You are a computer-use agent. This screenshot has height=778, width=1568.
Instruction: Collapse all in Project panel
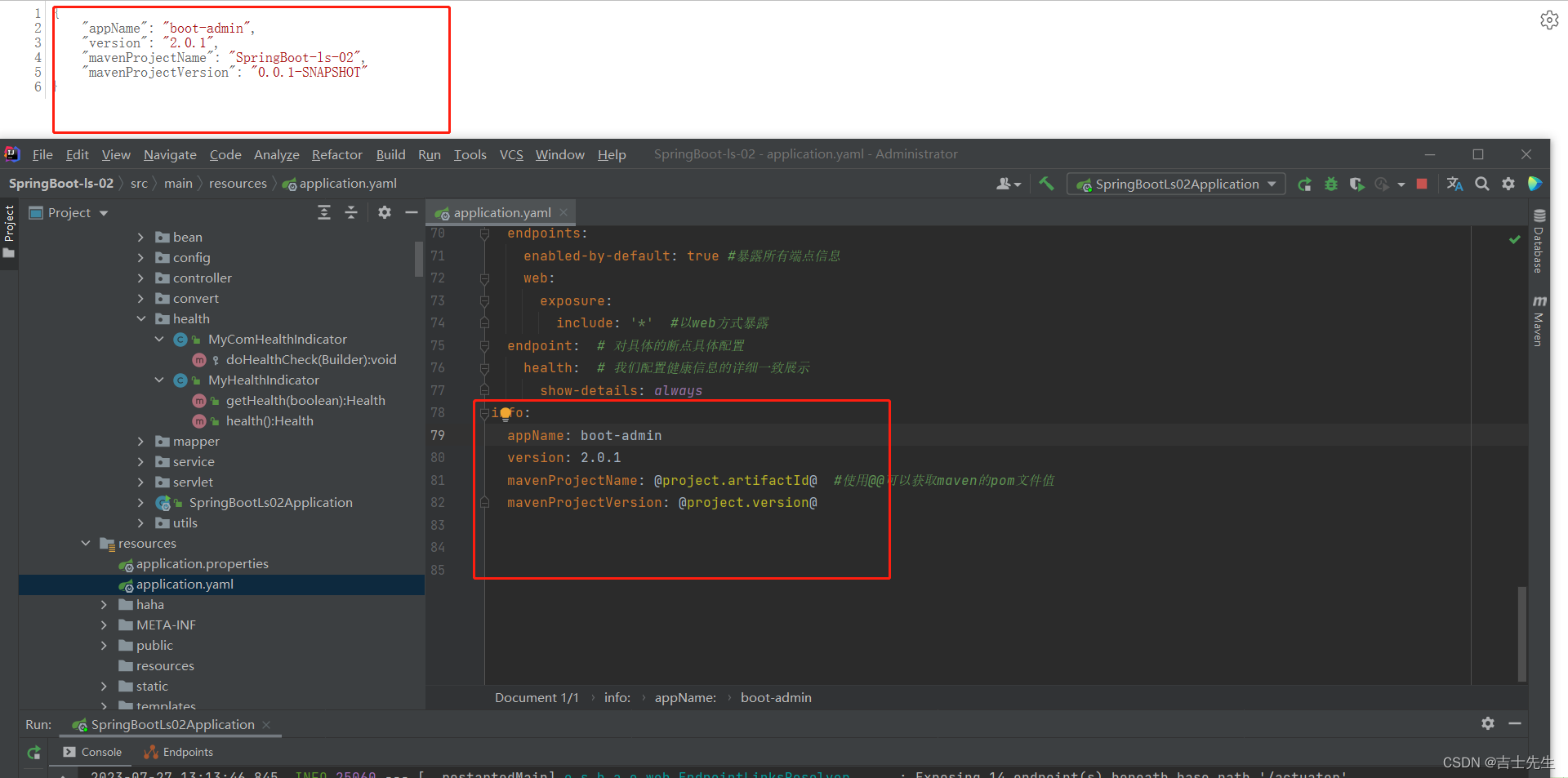[x=351, y=212]
